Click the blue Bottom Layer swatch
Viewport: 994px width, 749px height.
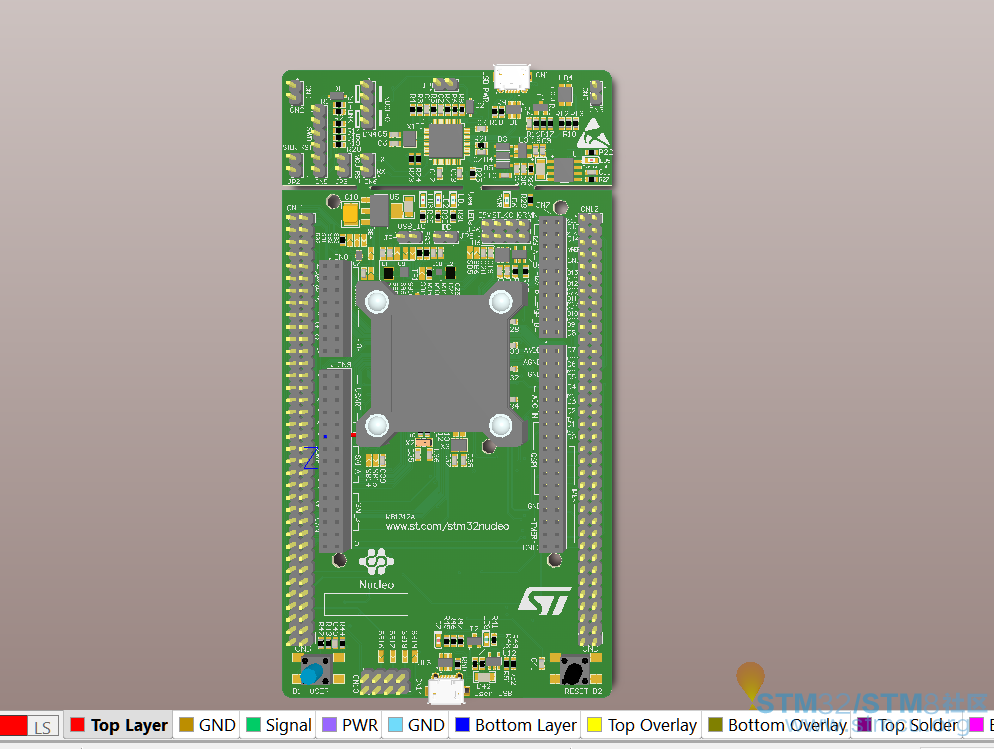[463, 725]
